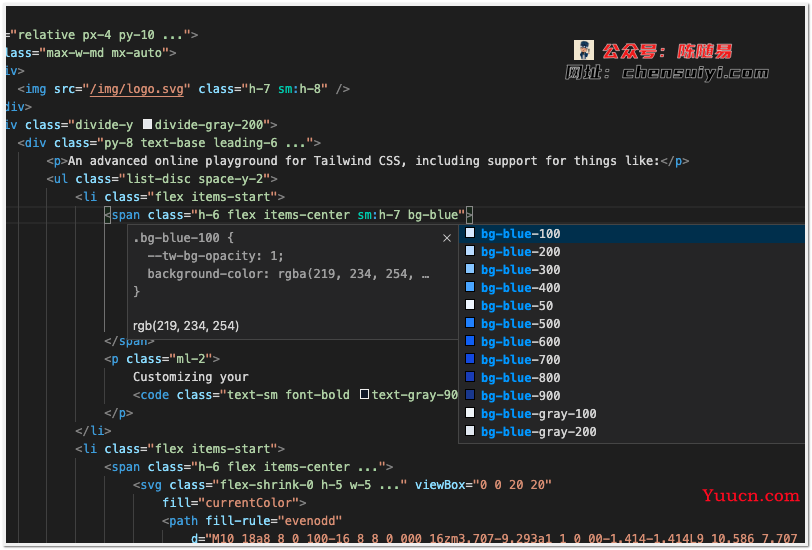The width and height of the screenshot is (812, 550).
Task: Open the /img/logo.svg path link
Action: point(137,89)
